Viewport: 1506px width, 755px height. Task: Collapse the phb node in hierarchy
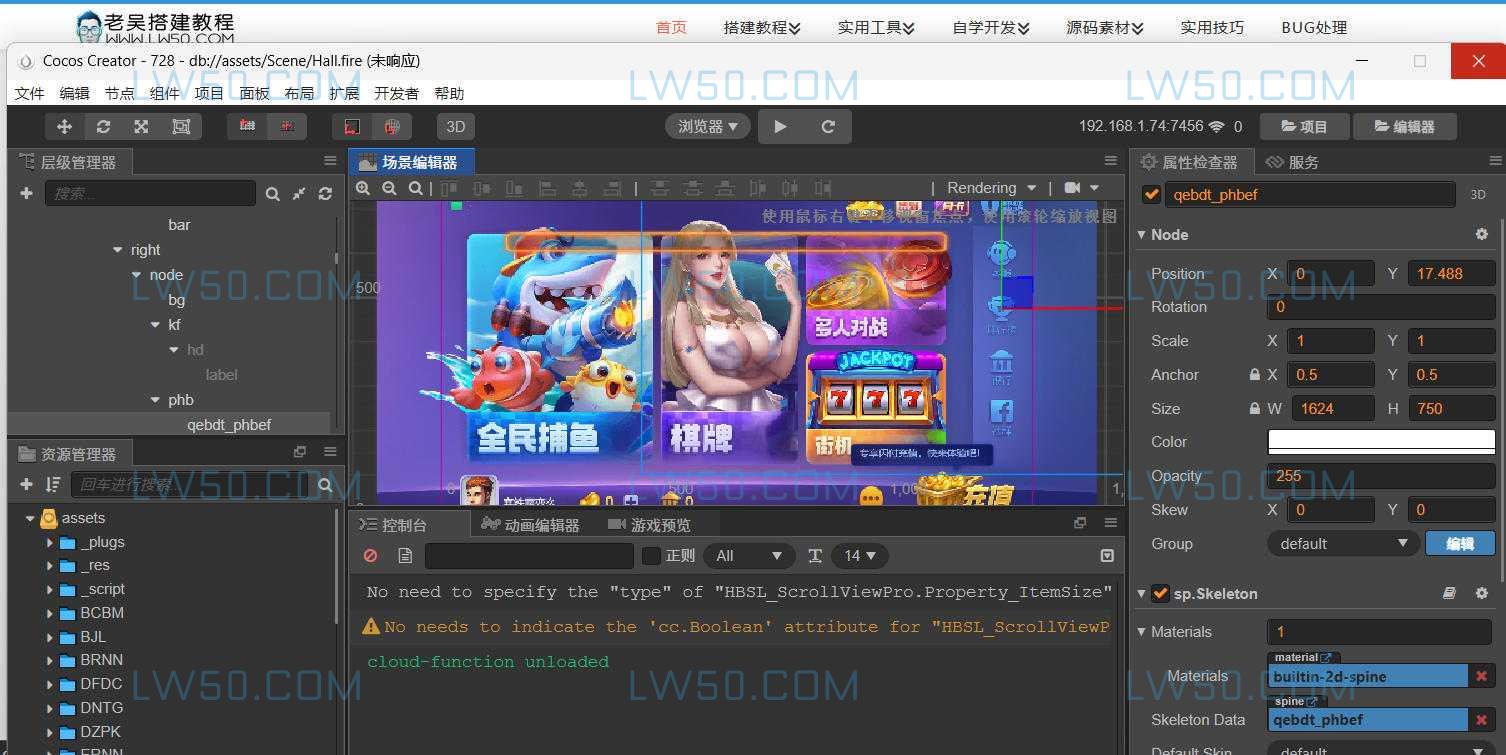(x=155, y=400)
